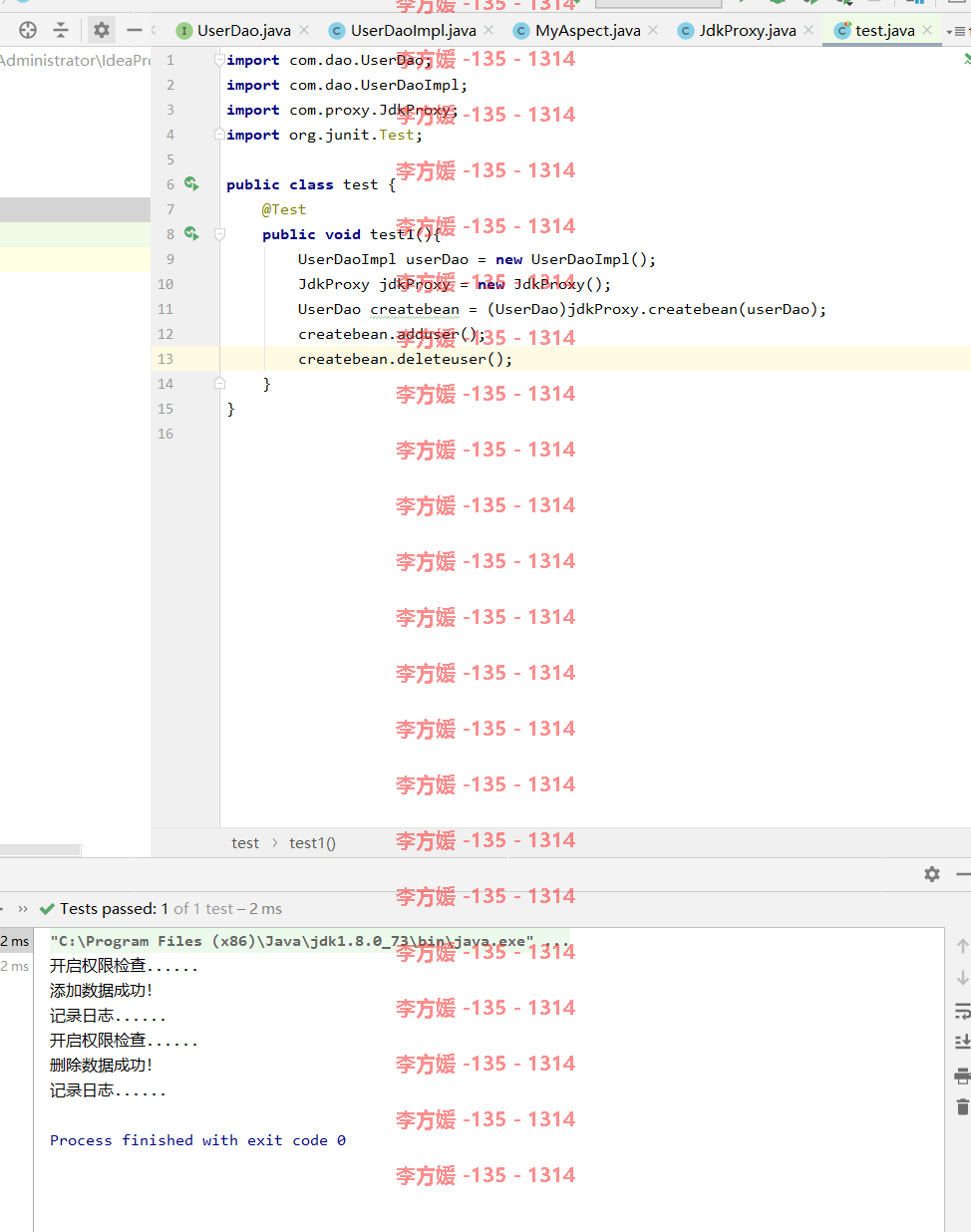Click 'createbean.deleteuser();' code line

pyautogui.click(x=405, y=359)
